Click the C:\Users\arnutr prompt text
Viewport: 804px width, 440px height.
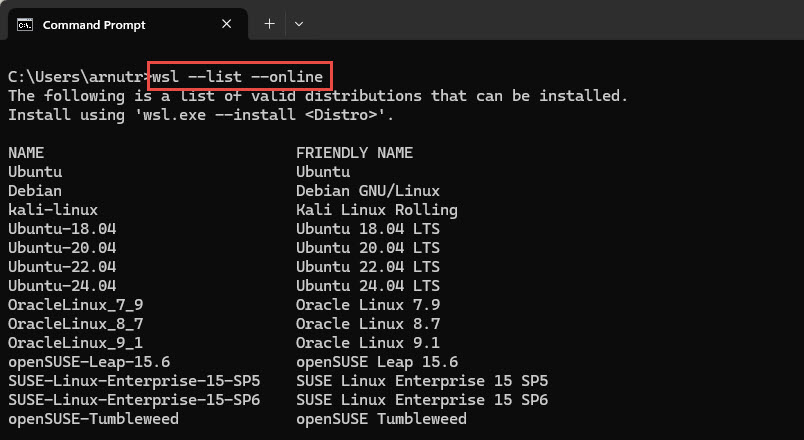click(77, 77)
